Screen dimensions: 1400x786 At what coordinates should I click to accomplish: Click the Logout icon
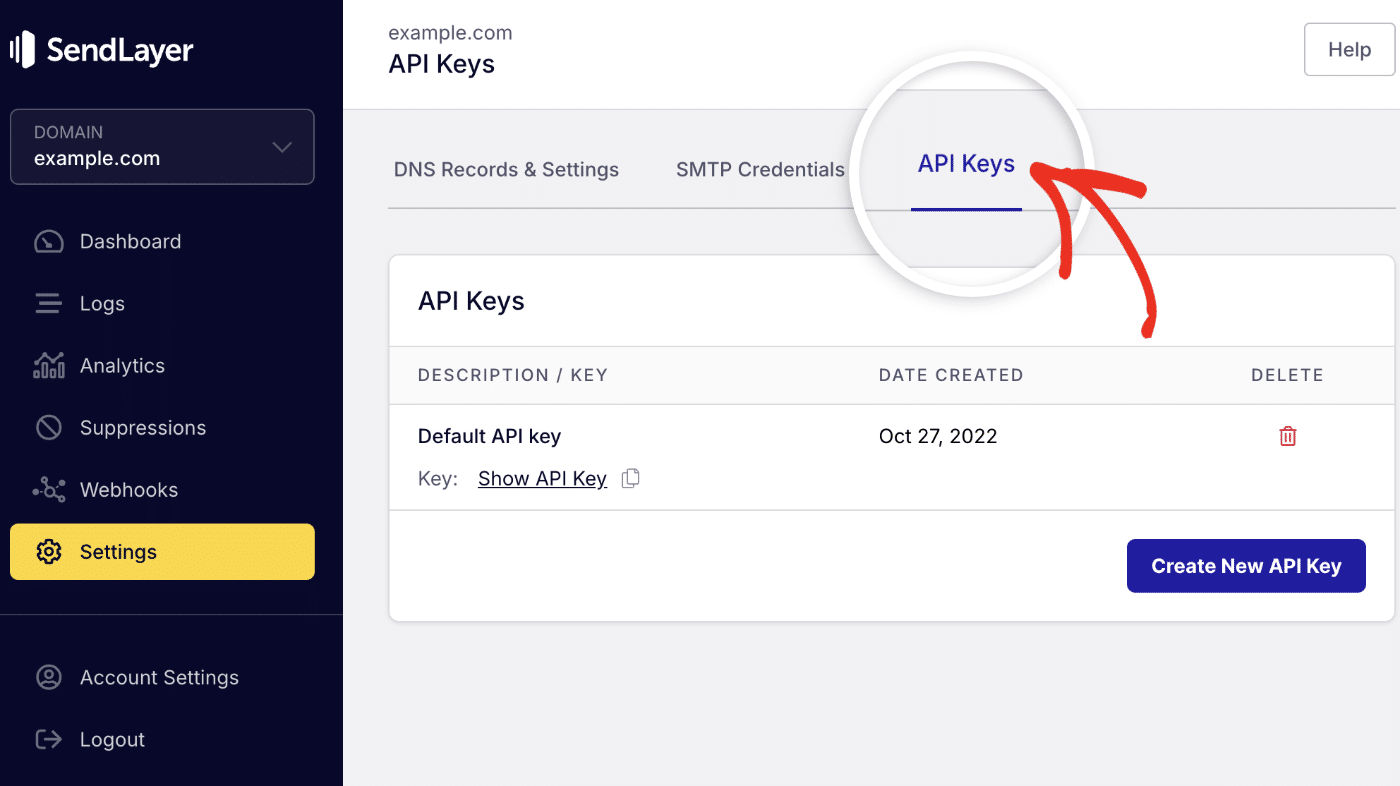click(x=48, y=739)
